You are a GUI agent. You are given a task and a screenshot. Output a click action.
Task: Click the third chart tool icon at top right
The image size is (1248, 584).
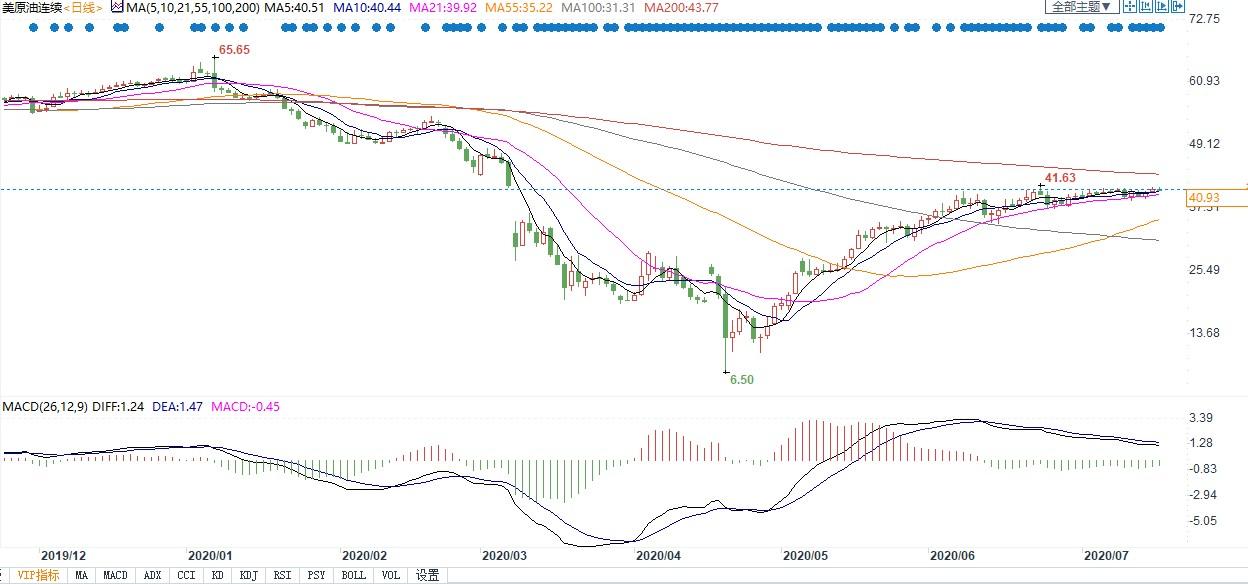(1161, 7)
